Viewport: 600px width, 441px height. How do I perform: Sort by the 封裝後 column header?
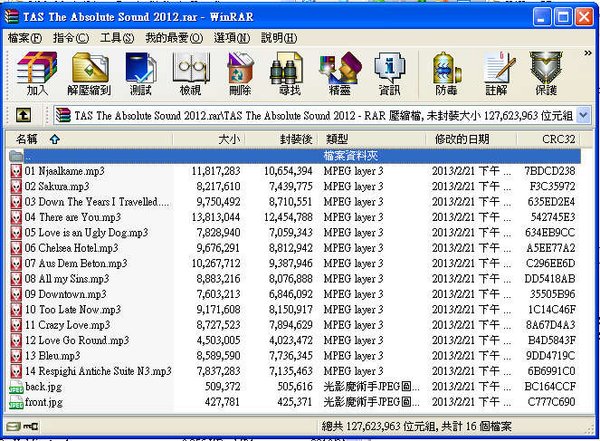tap(280, 139)
